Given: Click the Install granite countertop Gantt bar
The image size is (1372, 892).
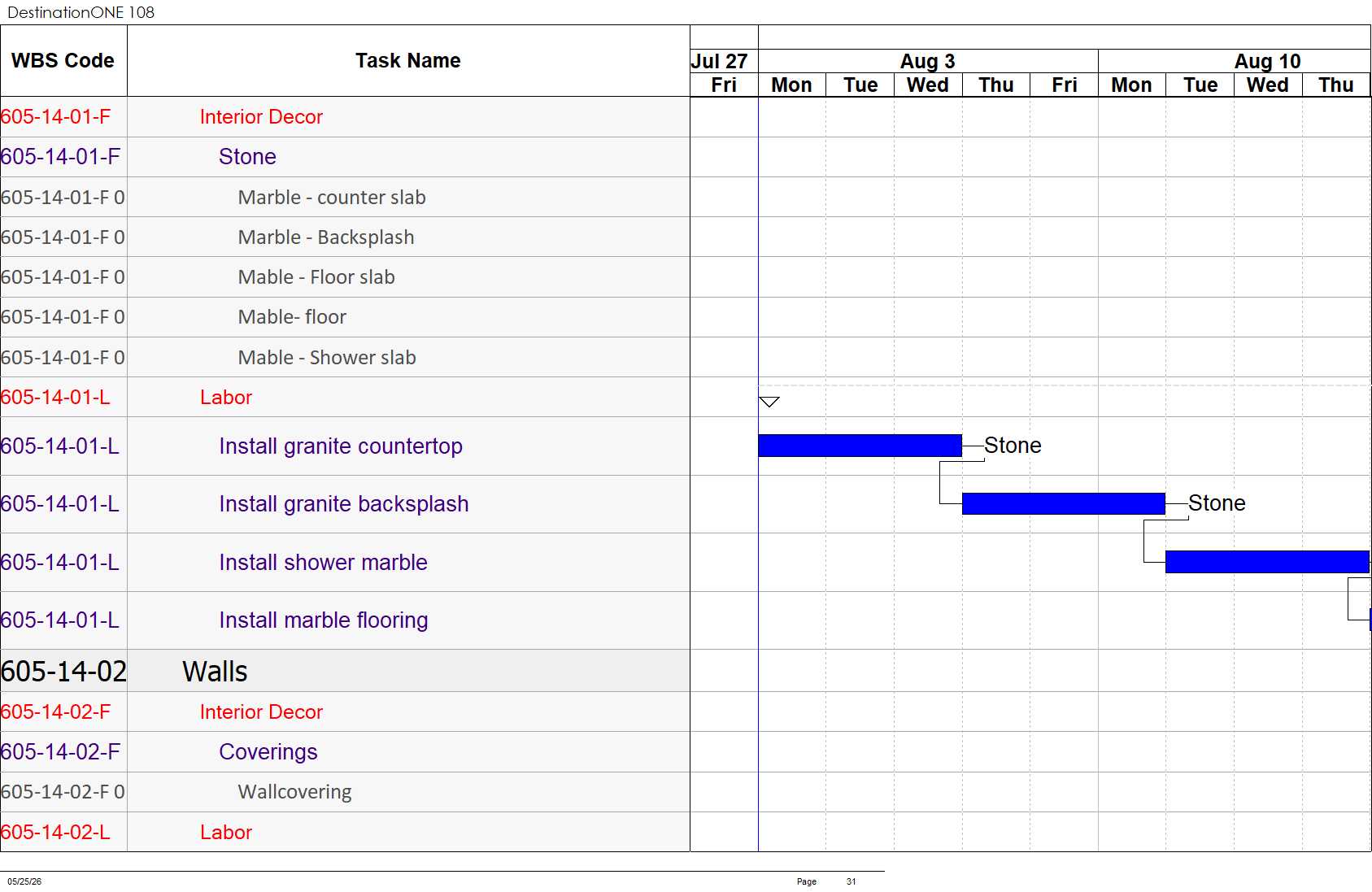Looking at the screenshot, I should pyautogui.click(x=860, y=446).
